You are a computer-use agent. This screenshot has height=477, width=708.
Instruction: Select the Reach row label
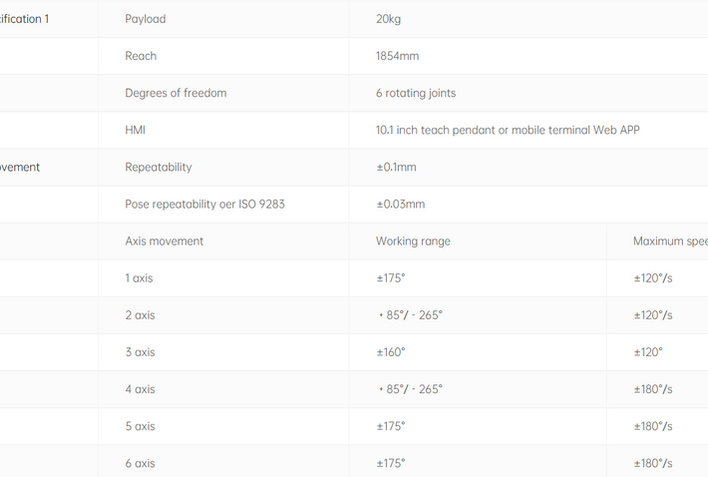point(141,56)
